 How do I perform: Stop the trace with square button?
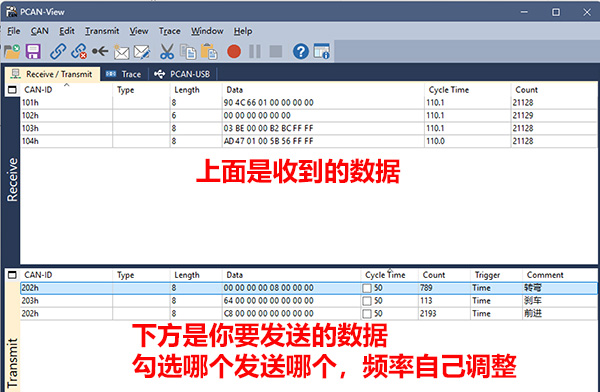pyautogui.click(x=276, y=51)
